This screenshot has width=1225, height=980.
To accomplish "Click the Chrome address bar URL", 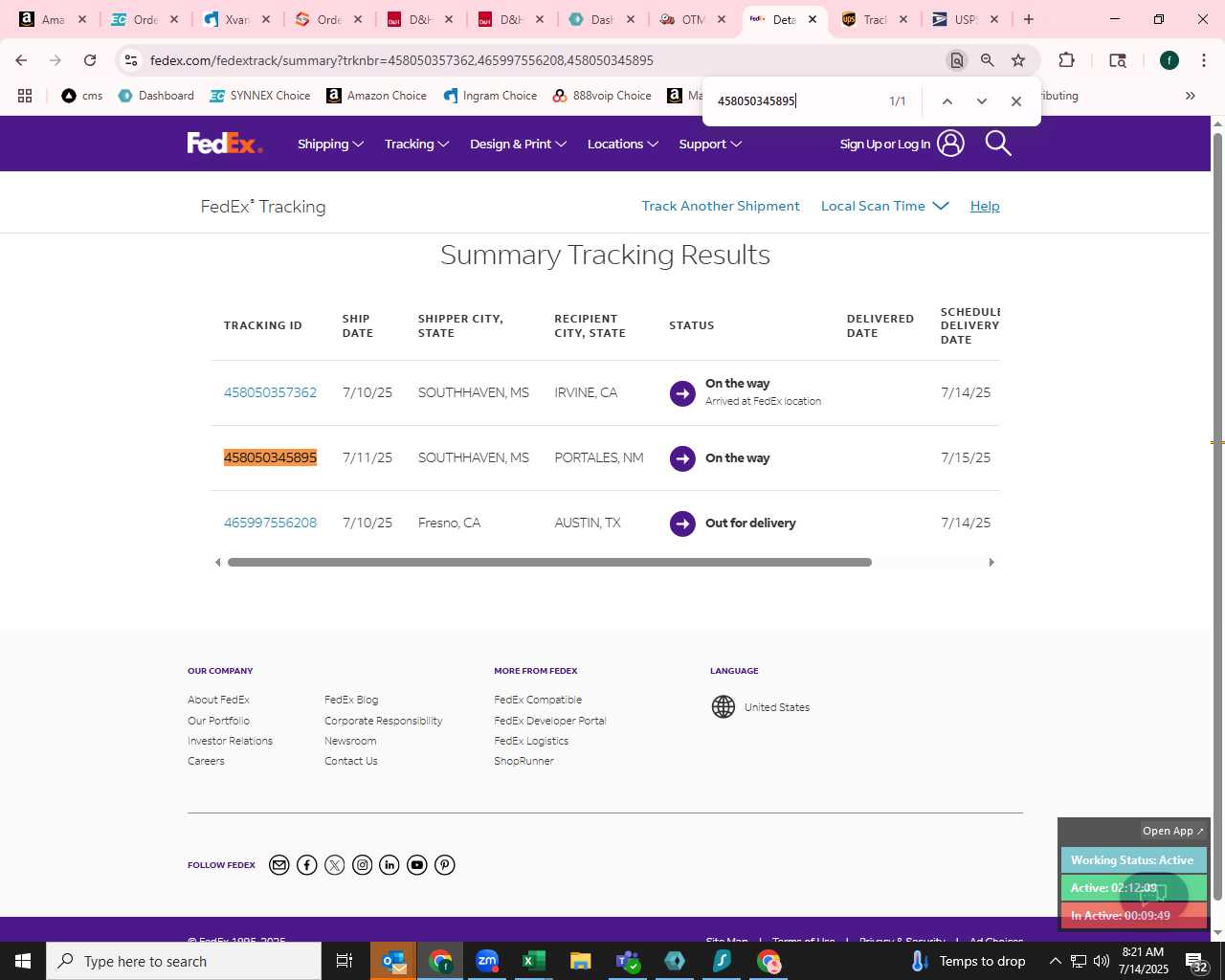I will [402, 60].
